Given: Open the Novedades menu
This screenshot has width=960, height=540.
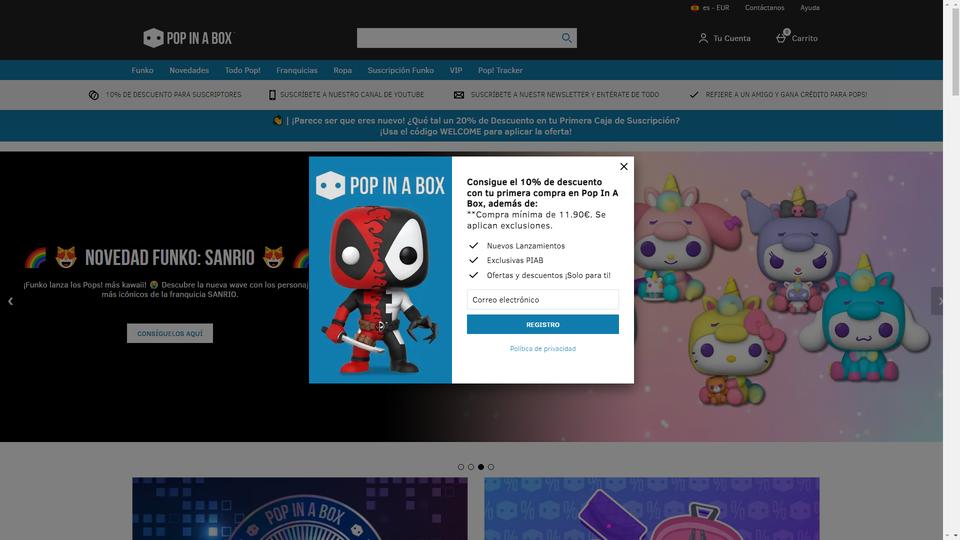Looking at the screenshot, I should (189, 70).
